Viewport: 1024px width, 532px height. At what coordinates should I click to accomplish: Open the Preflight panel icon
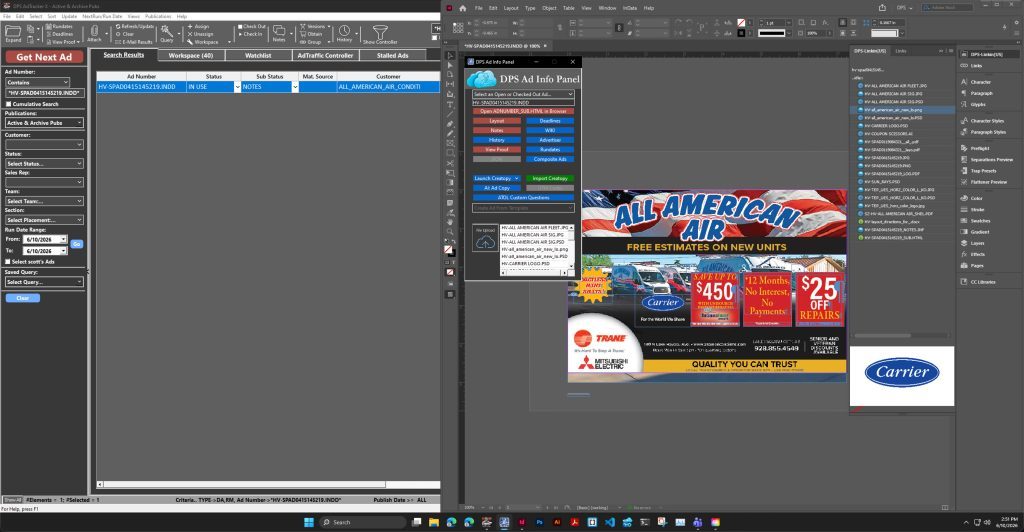(x=964, y=148)
